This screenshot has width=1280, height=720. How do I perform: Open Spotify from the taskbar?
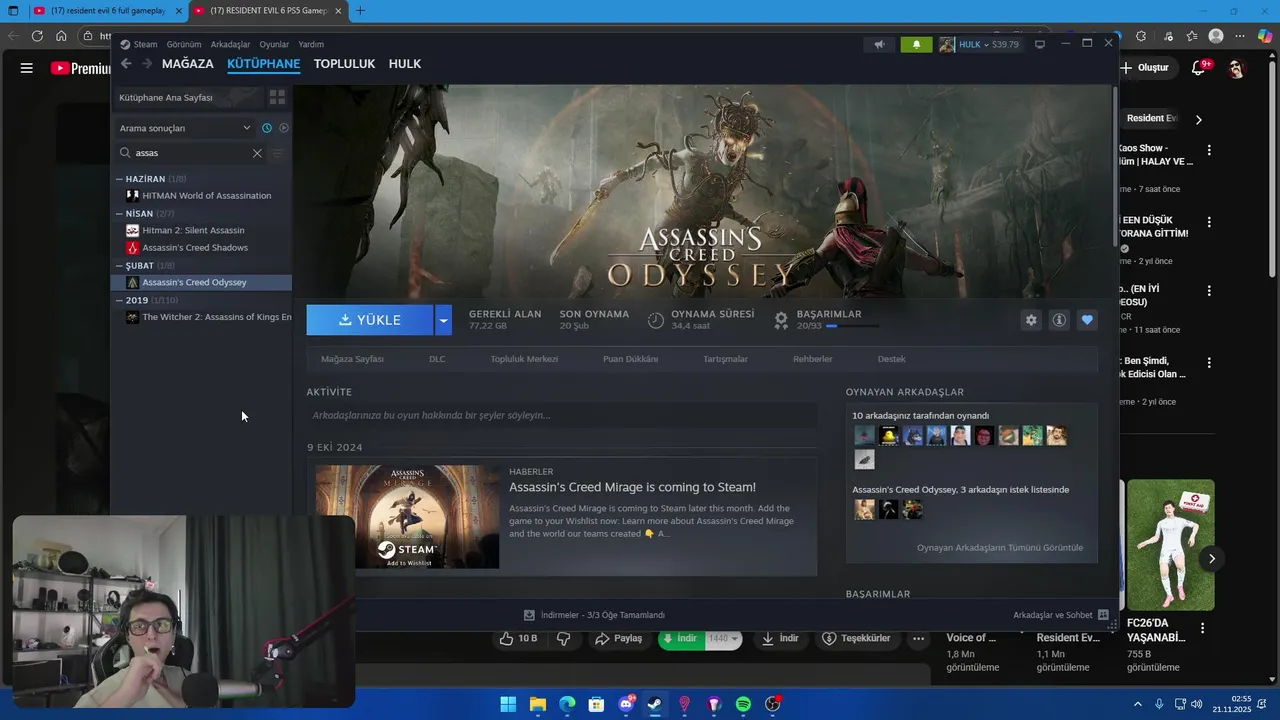click(743, 704)
